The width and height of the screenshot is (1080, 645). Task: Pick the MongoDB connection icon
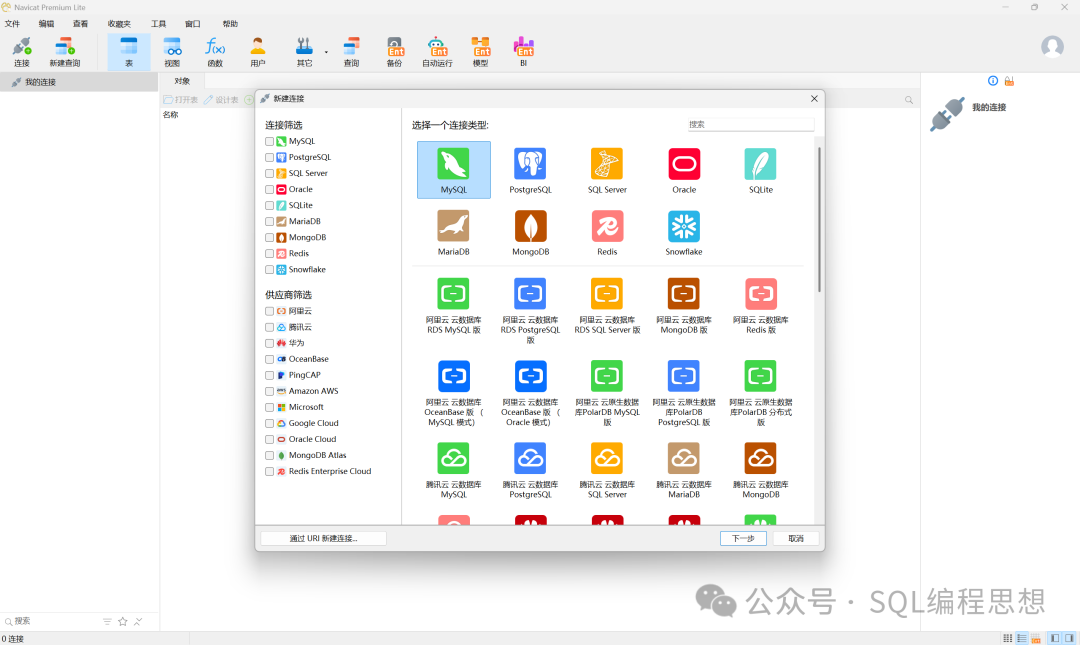(530, 227)
